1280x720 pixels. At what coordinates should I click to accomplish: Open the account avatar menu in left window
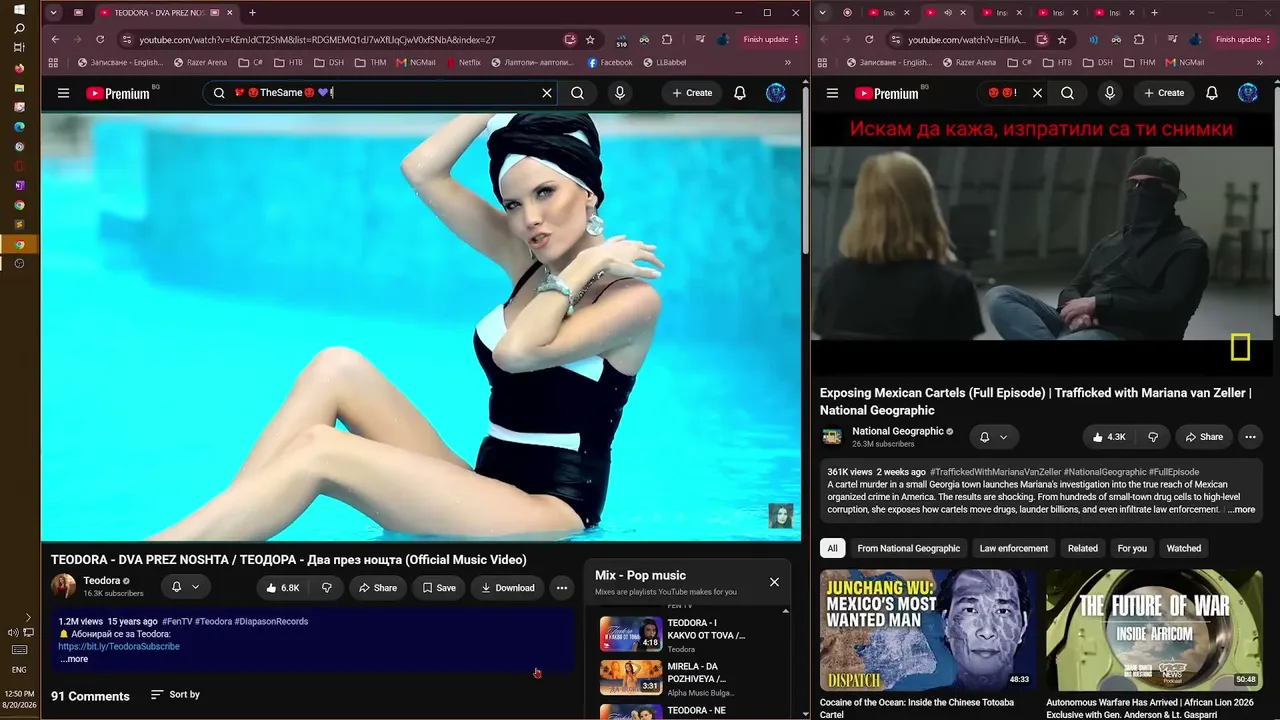[x=776, y=93]
